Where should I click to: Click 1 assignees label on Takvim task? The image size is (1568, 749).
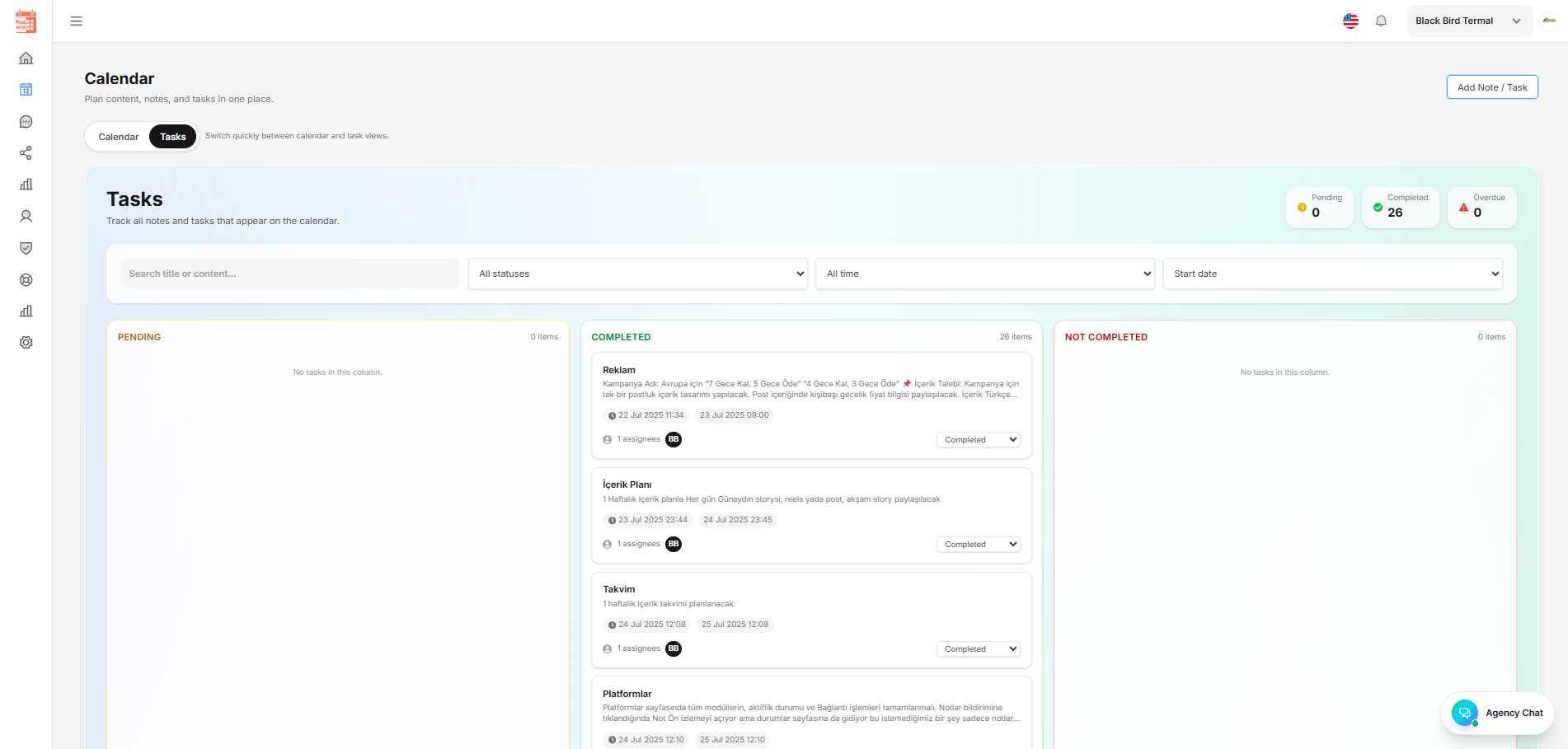639,648
